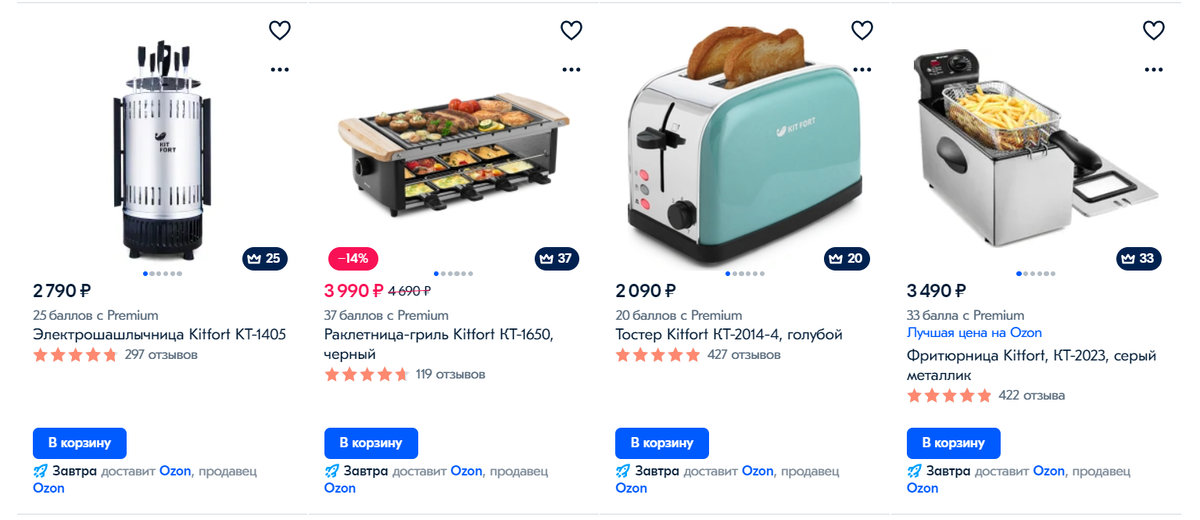
Task: Favorite the raclette grill with the heart icon
Action: tap(571, 30)
